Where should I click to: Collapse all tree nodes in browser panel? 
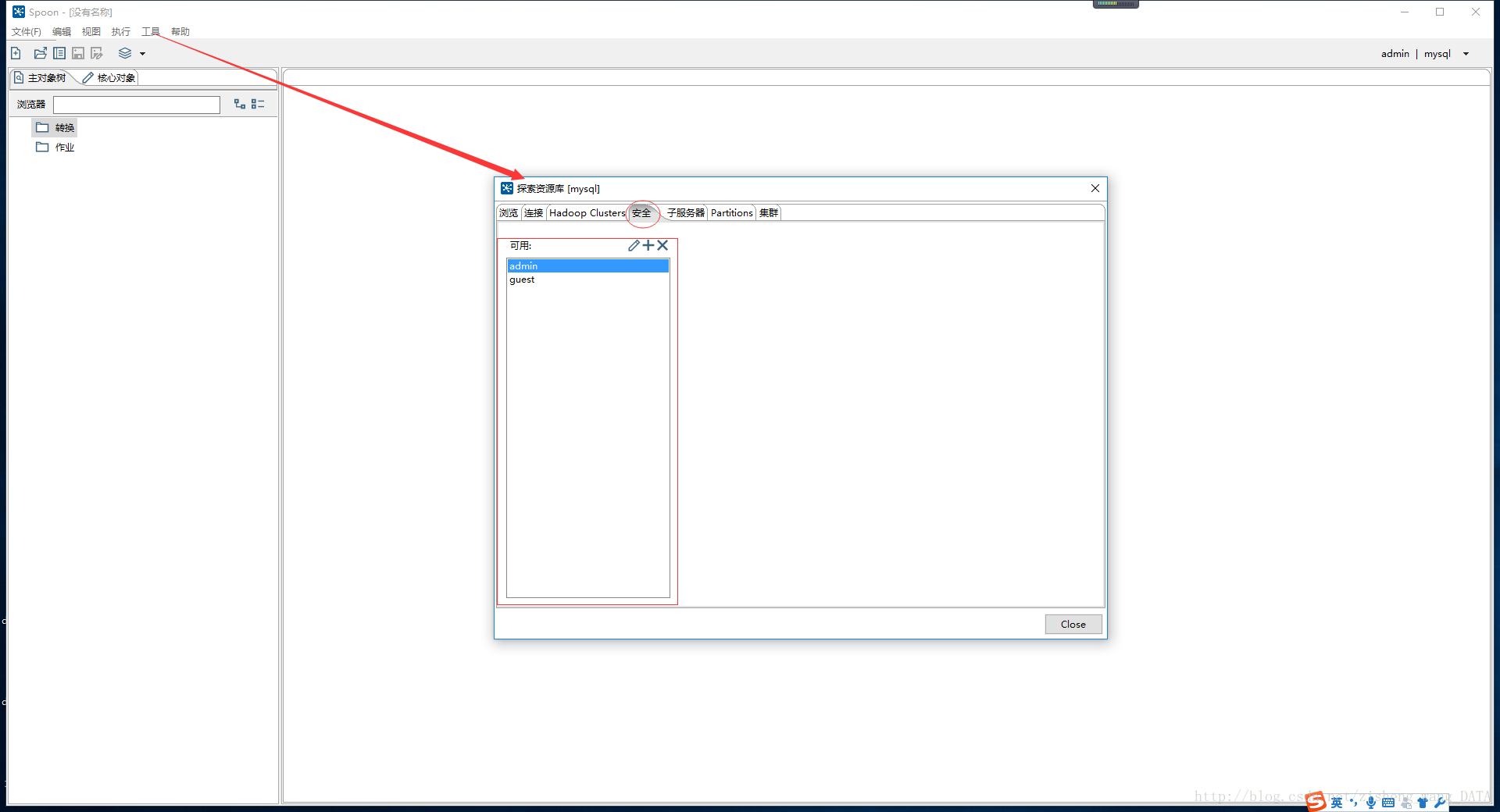(258, 104)
